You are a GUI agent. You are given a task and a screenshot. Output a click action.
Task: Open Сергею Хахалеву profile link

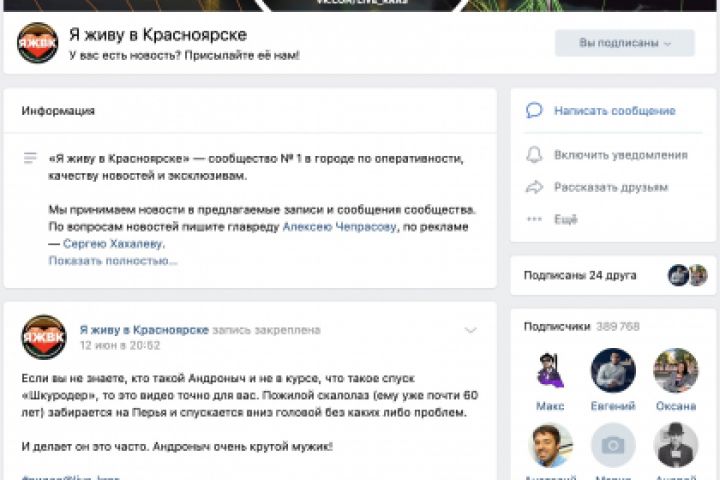[113, 244]
